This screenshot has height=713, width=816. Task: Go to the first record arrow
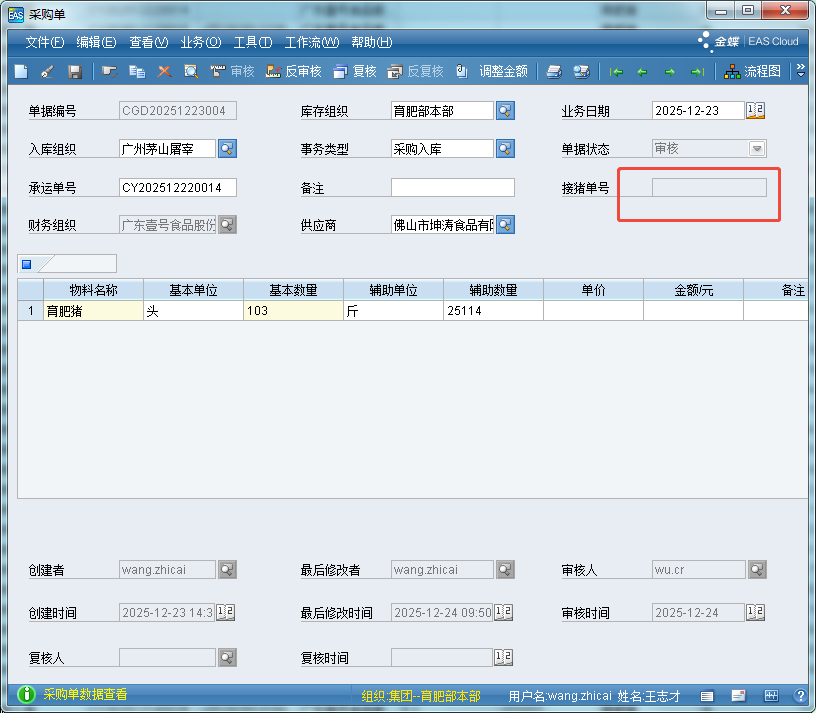[617, 72]
